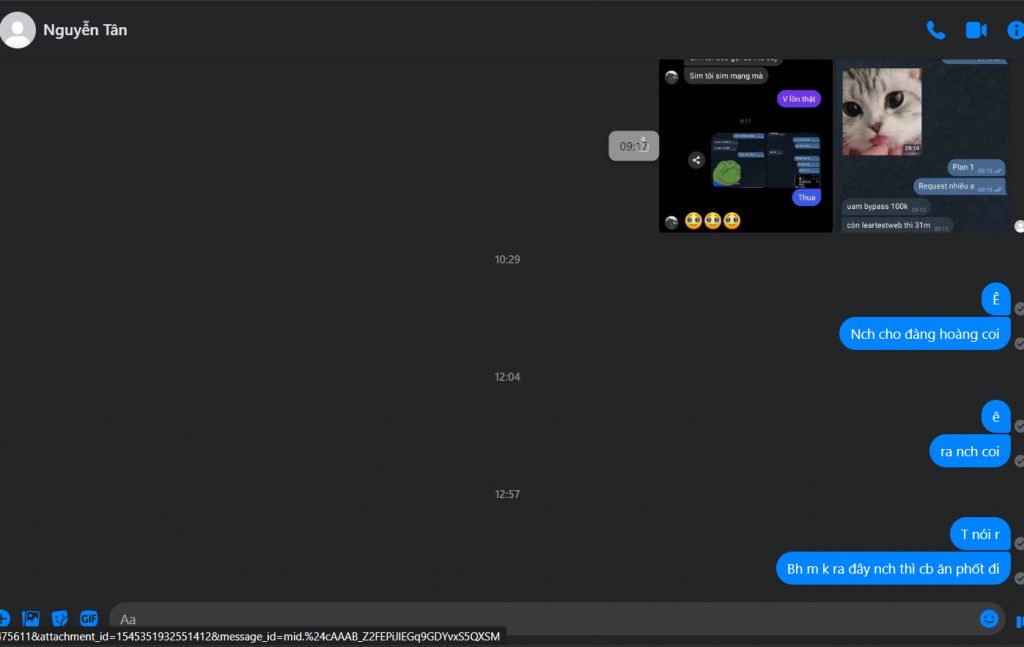
Task: Open the sticker picker
Action: 60,619
